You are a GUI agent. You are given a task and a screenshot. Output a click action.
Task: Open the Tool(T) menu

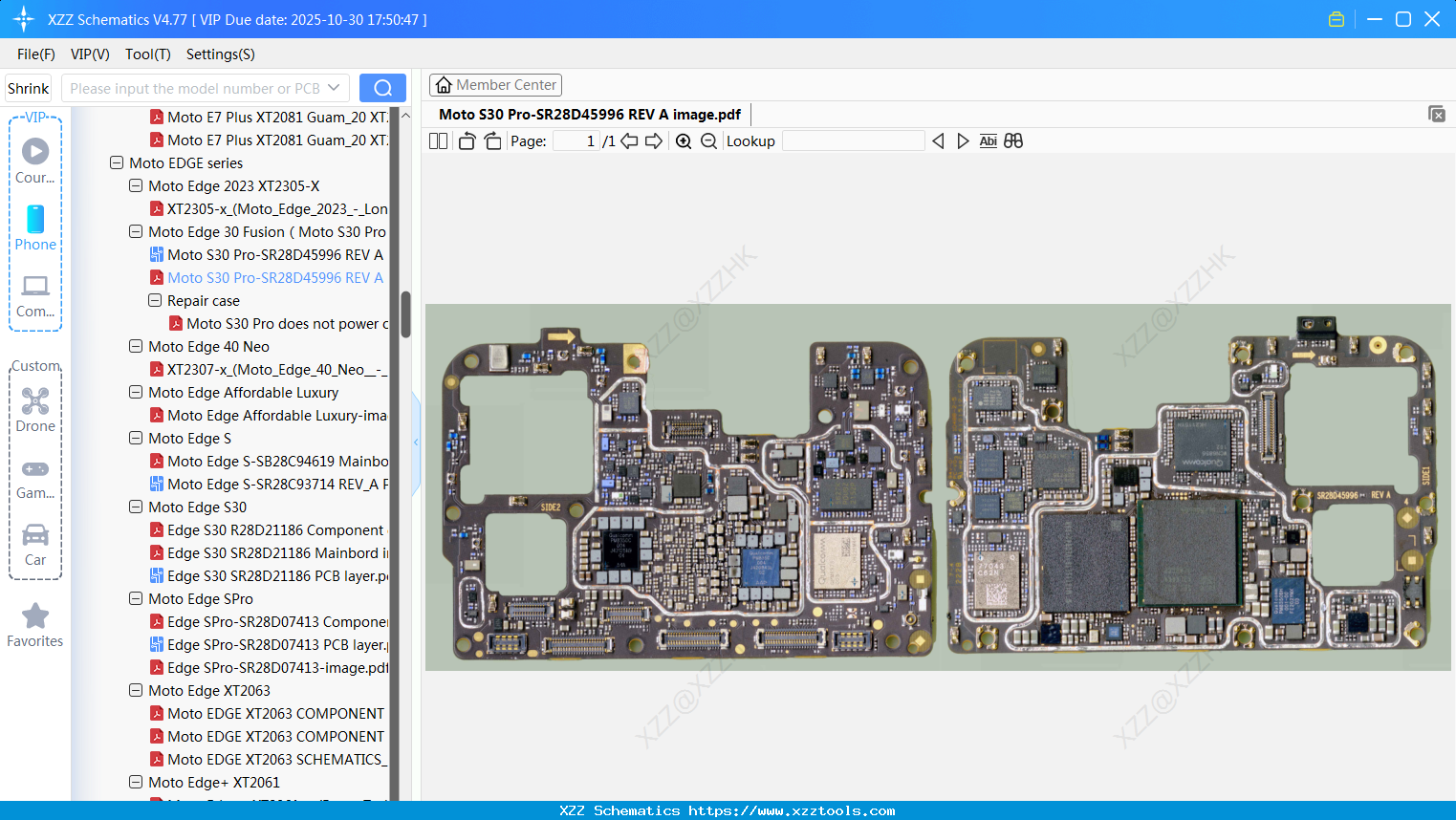pos(147,54)
